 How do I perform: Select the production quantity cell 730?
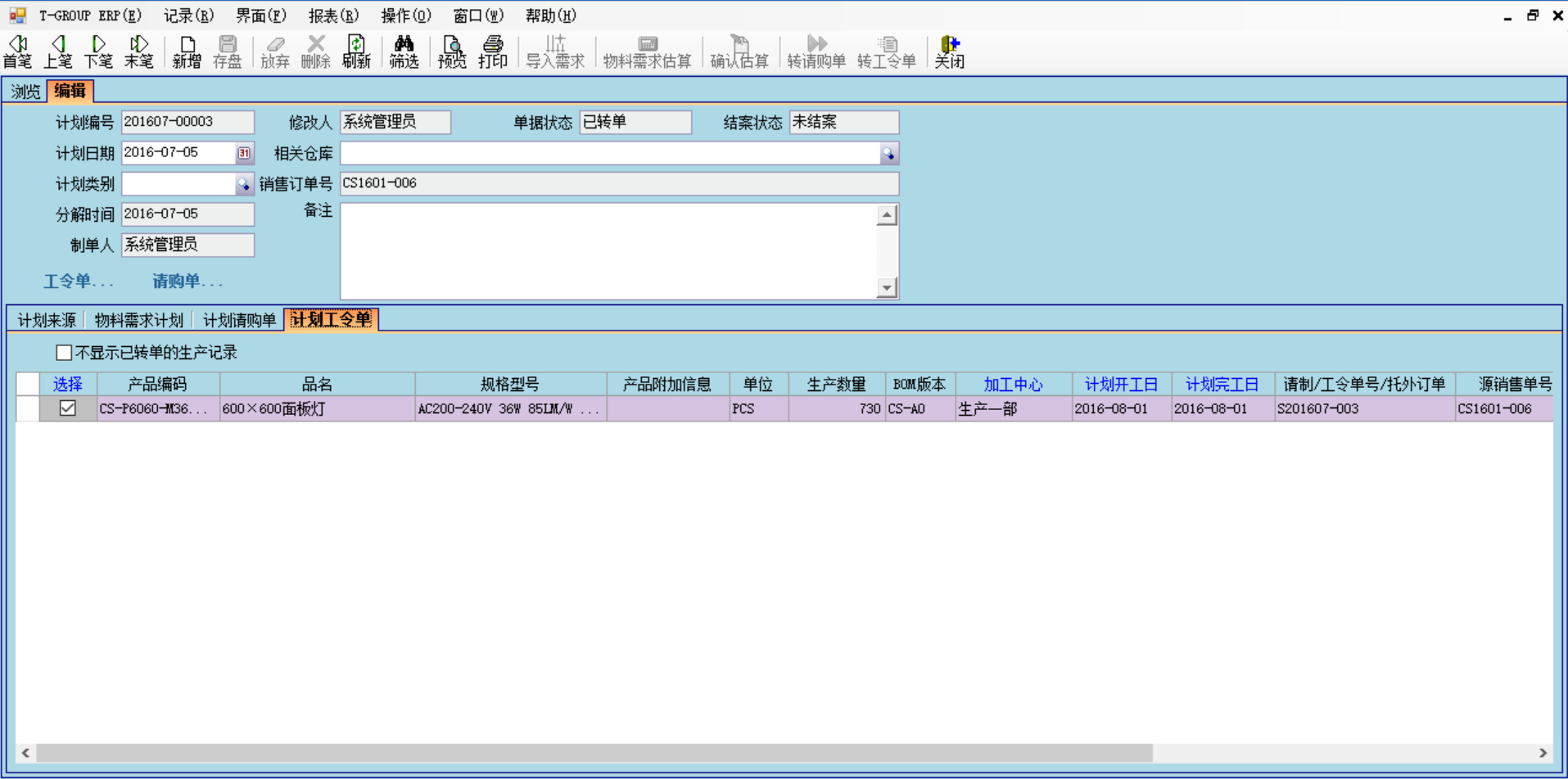pyautogui.click(x=837, y=409)
